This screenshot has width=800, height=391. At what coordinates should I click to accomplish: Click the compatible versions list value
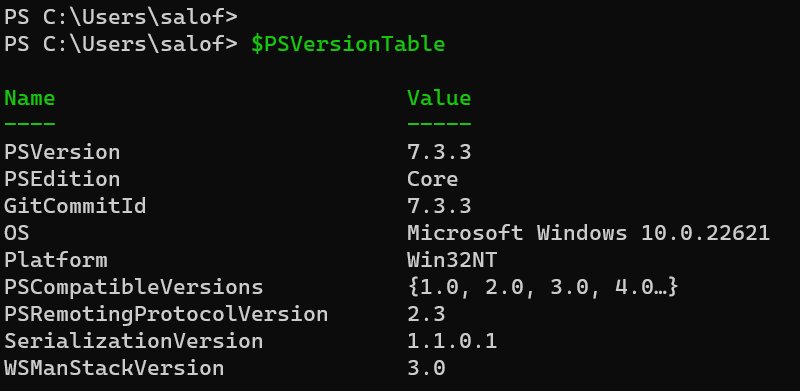point(543,287)
